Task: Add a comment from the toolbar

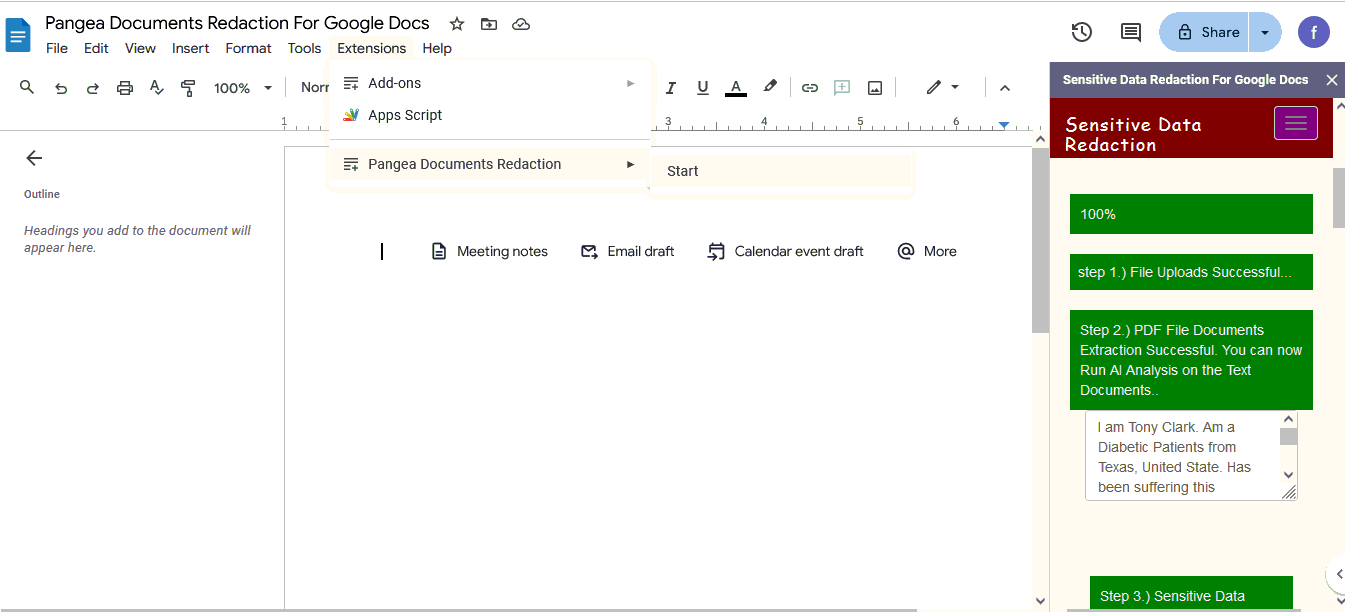Action: pos(842,88)
